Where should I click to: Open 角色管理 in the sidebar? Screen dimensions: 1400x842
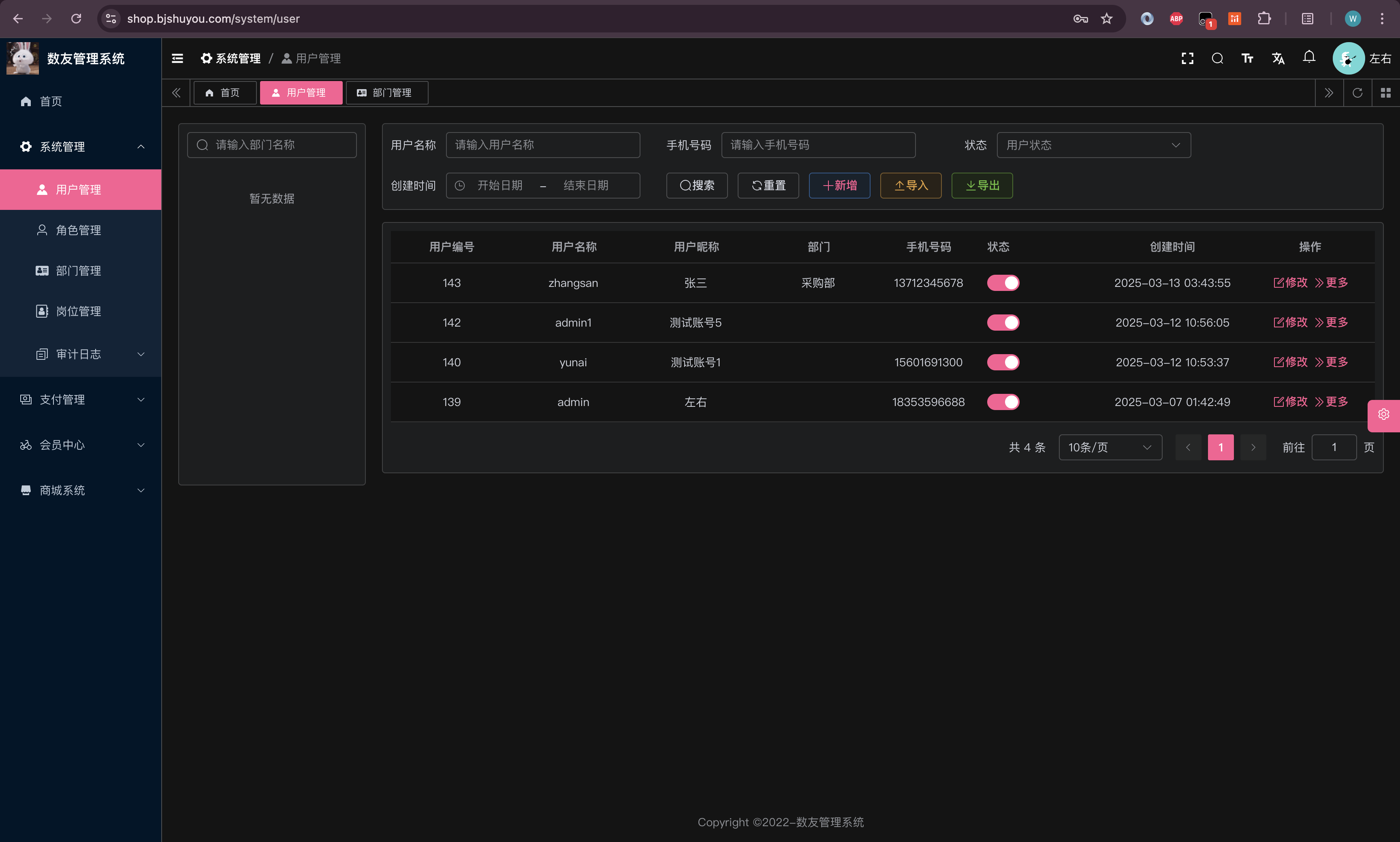[x=78, y=230]
